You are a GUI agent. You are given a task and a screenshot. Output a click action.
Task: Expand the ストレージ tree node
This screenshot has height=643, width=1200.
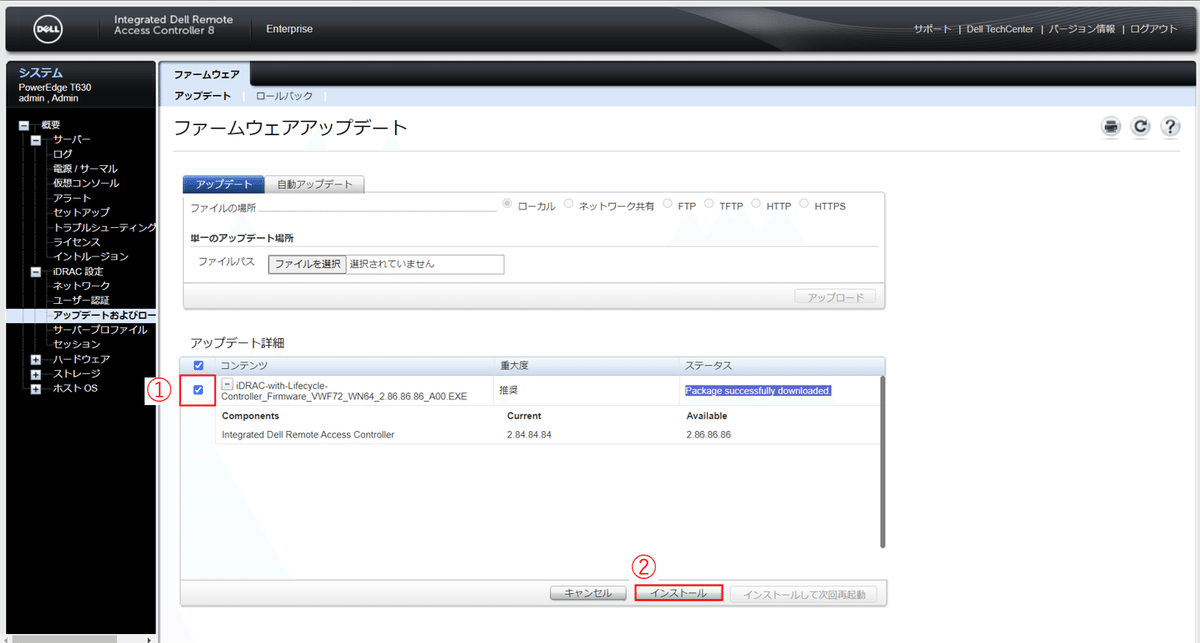[x=36, y=374]
